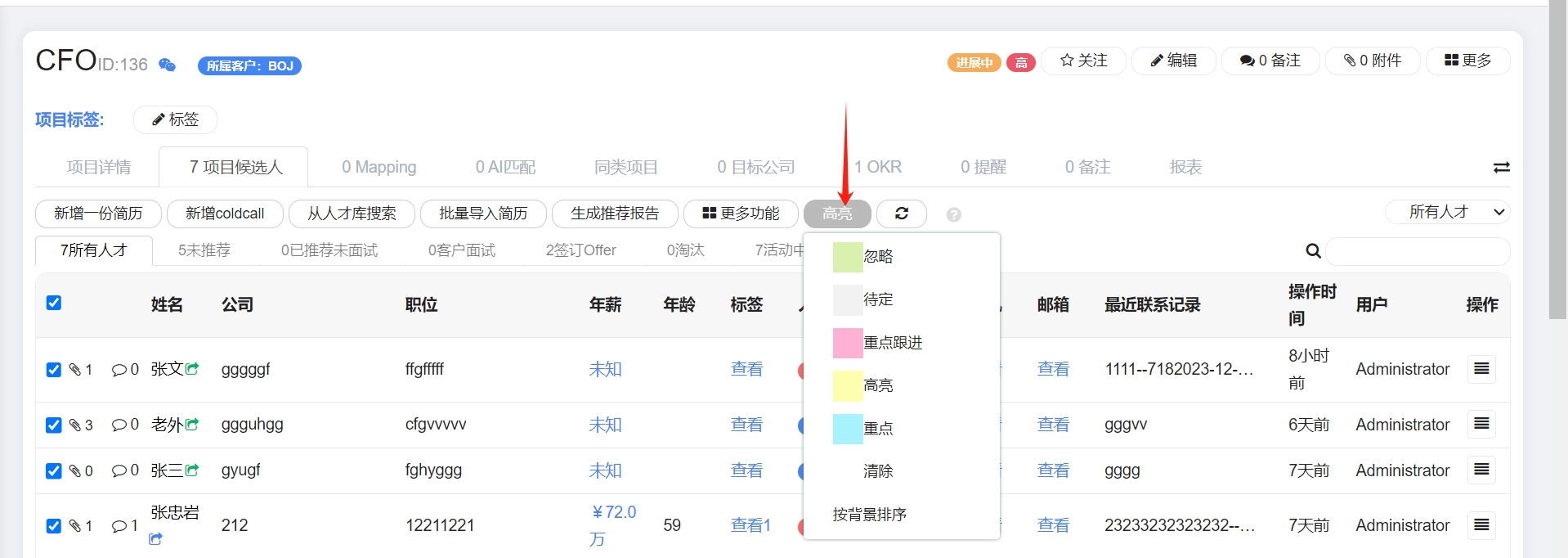Viewport: 1568px width, 558px height.
Task: Click the page vertical scrollbar
Action: 1557,160
